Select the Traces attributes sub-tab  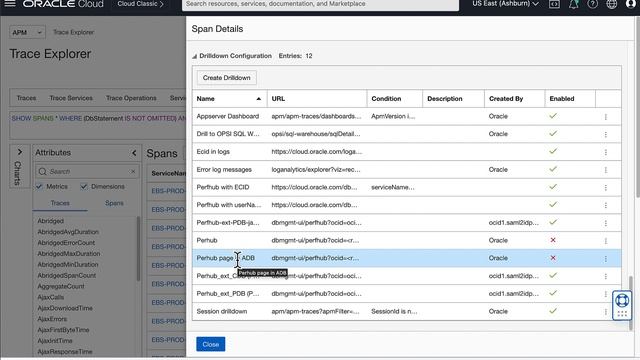click(60, 203)
